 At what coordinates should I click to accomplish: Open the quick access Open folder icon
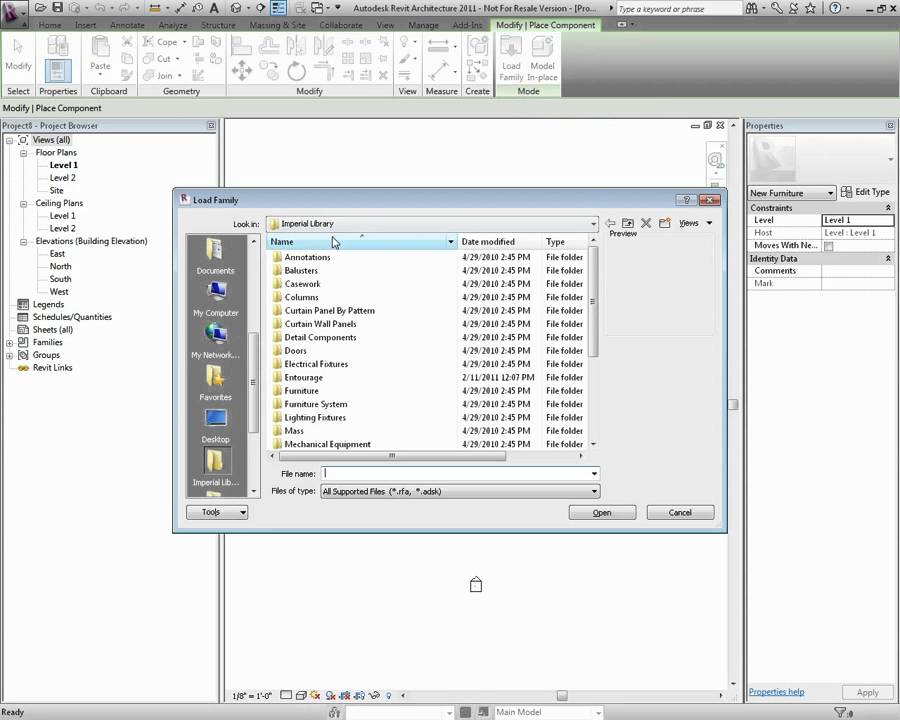pyautogui.click(x=40, y=7)
